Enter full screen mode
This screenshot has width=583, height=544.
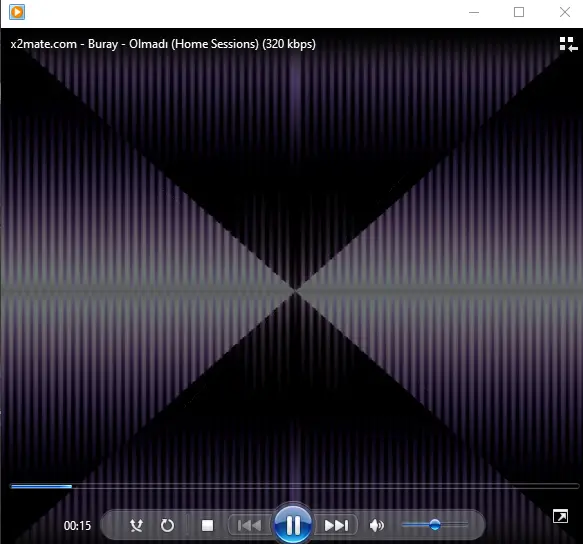click(x=560, y=516)
